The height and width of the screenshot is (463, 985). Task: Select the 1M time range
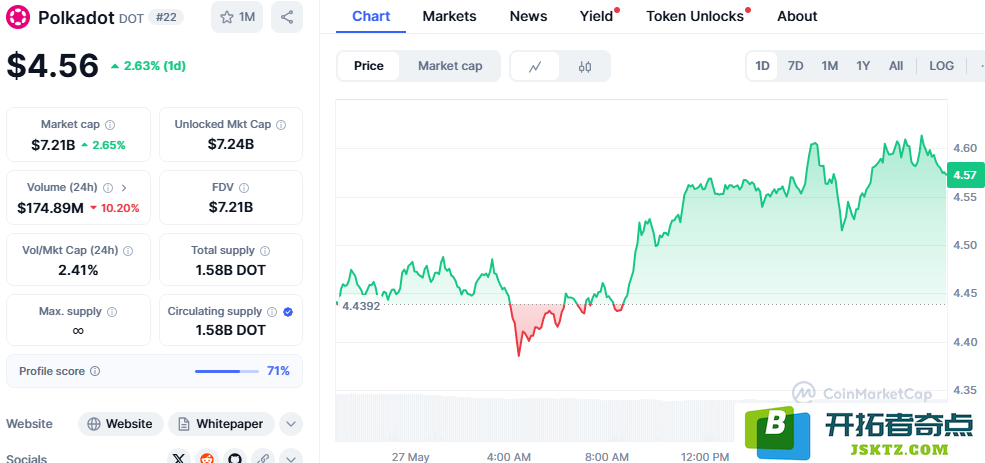click(x=830, y=66)
